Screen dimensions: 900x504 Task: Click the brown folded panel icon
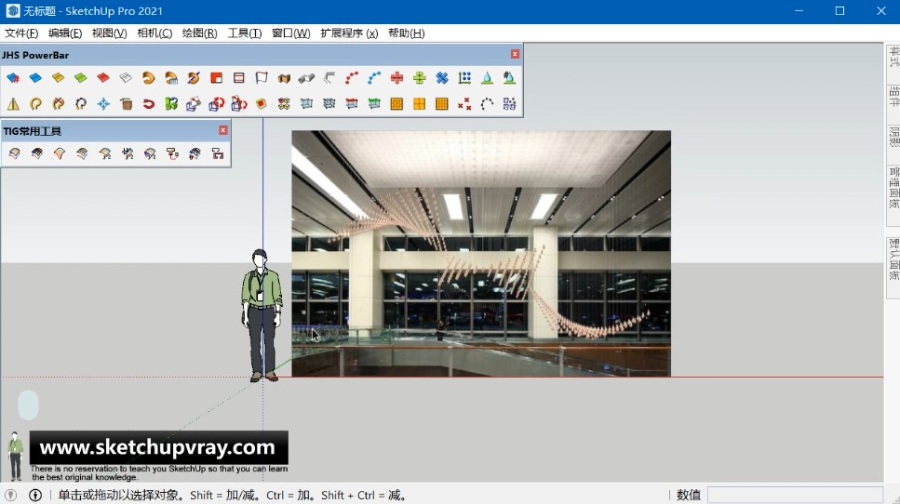[284, 77]
